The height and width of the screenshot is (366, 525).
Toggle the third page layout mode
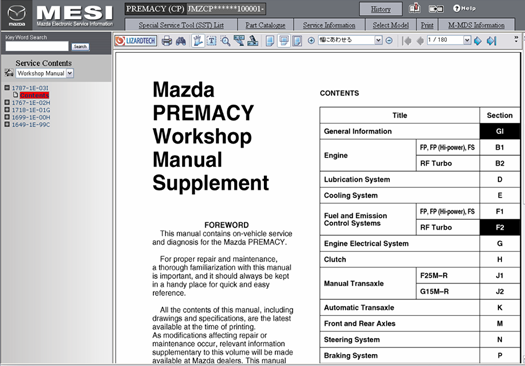[297, 41]
